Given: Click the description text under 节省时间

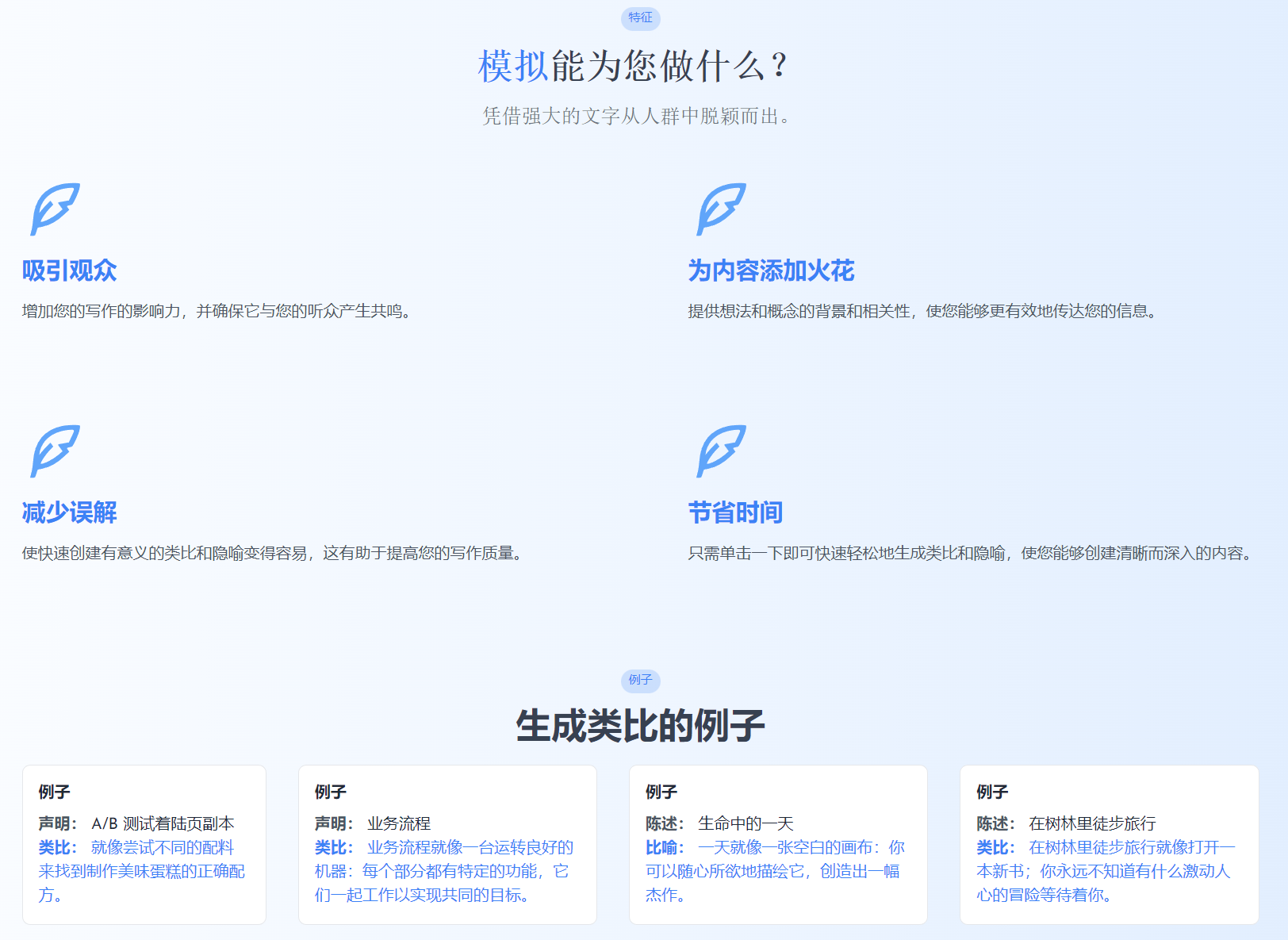Looking at the screenshot, I should coord(972,553).
